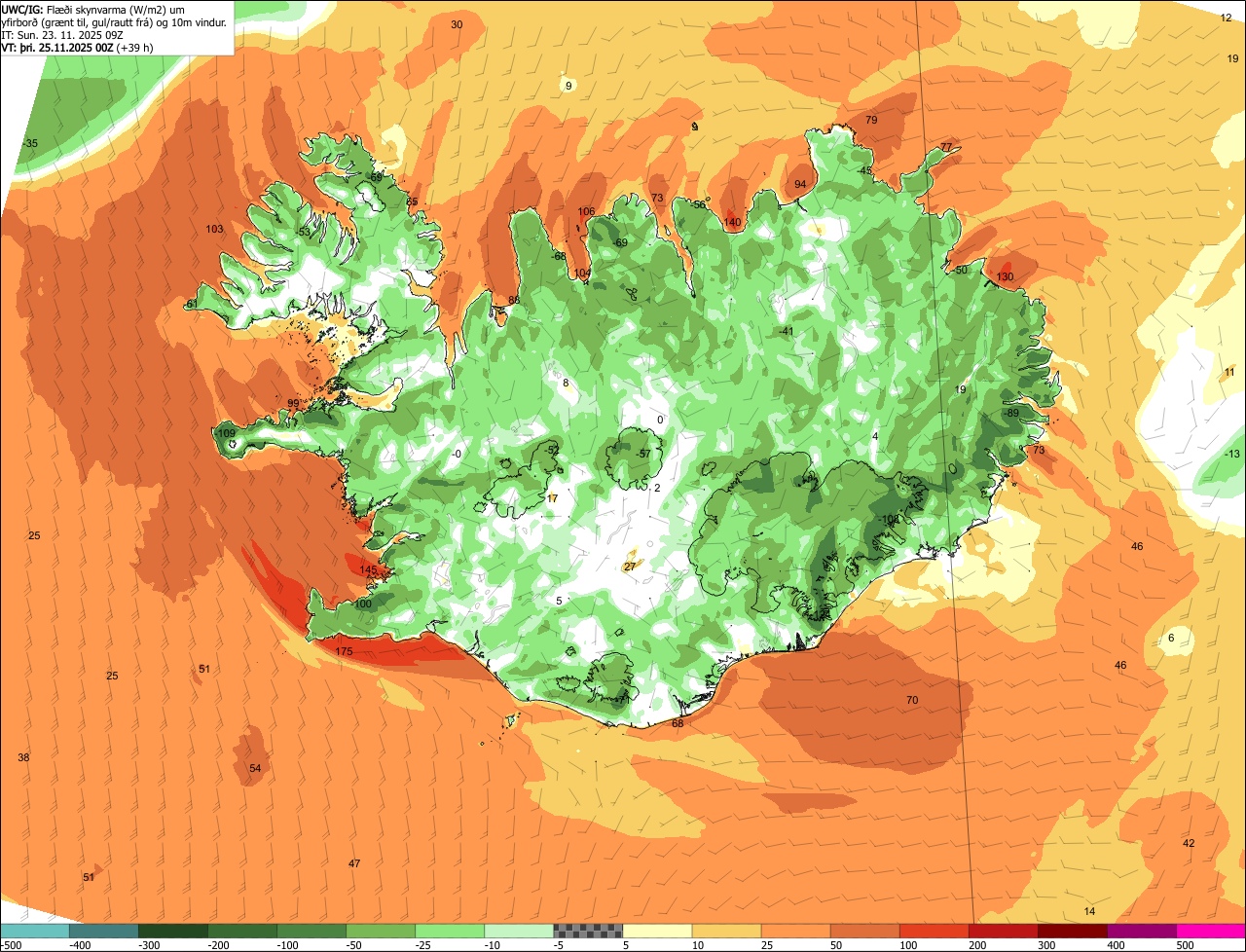The width and height of the screenshot is (1246, 952).
Task: Click the map value '12'
Action: coord(1227,18)
